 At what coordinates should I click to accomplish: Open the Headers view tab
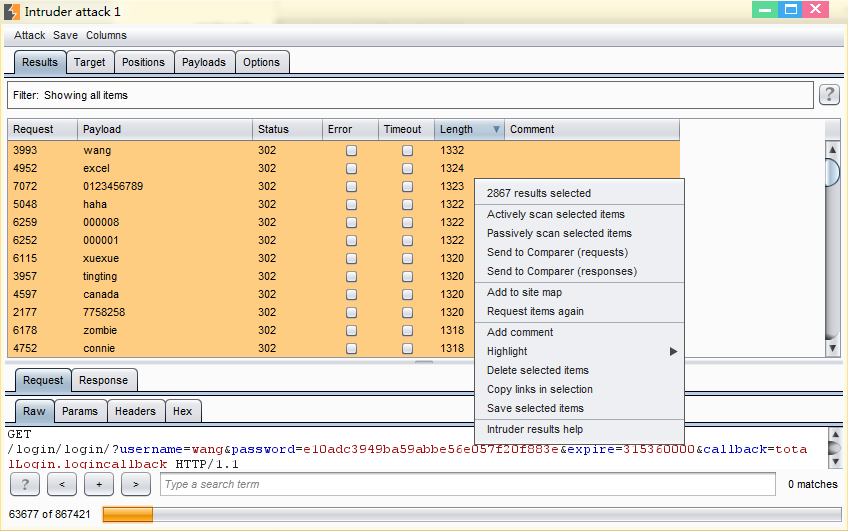(x=135, y=411)
